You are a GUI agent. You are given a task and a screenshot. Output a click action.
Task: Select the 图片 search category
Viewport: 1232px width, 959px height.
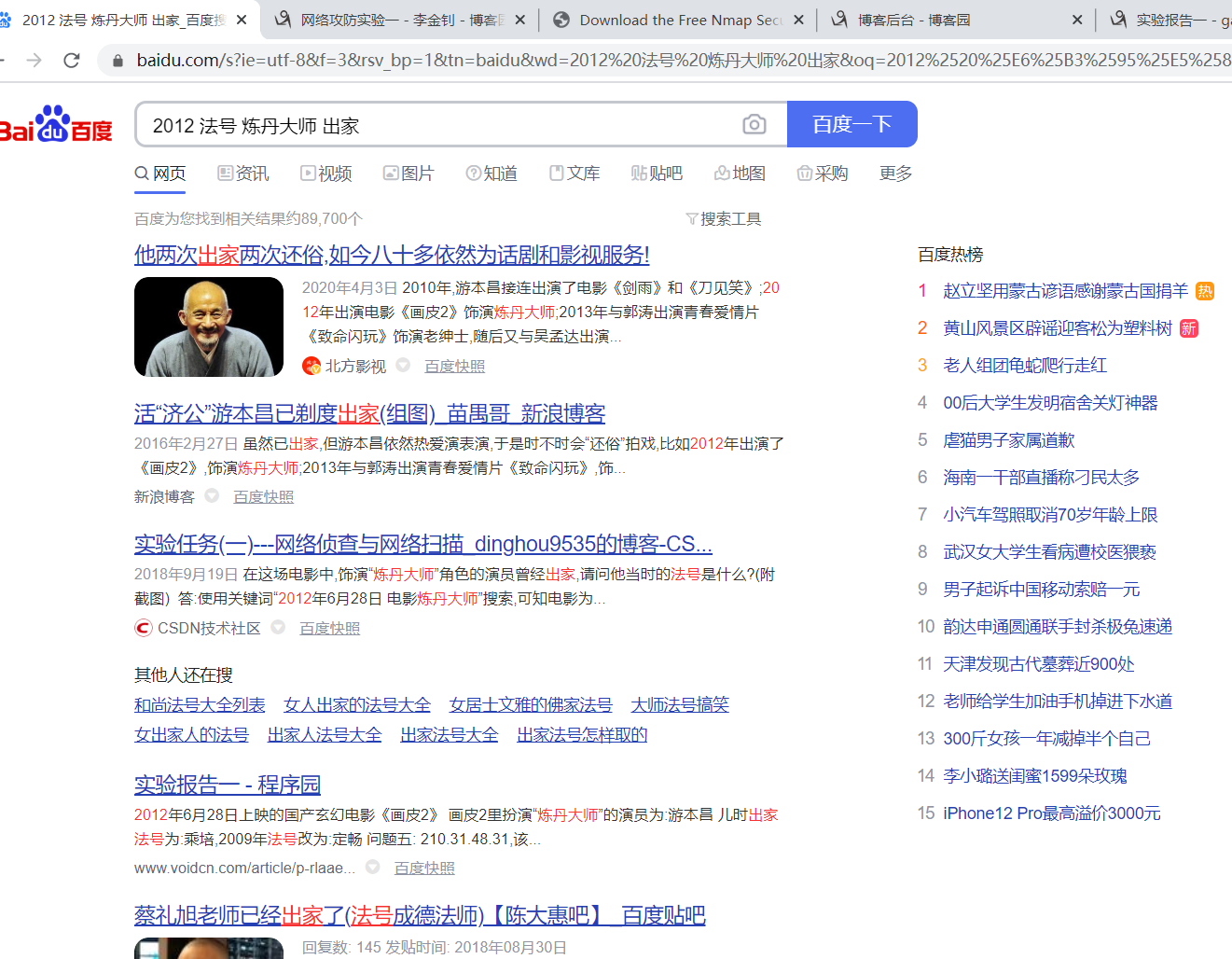[x=408, y=174]
